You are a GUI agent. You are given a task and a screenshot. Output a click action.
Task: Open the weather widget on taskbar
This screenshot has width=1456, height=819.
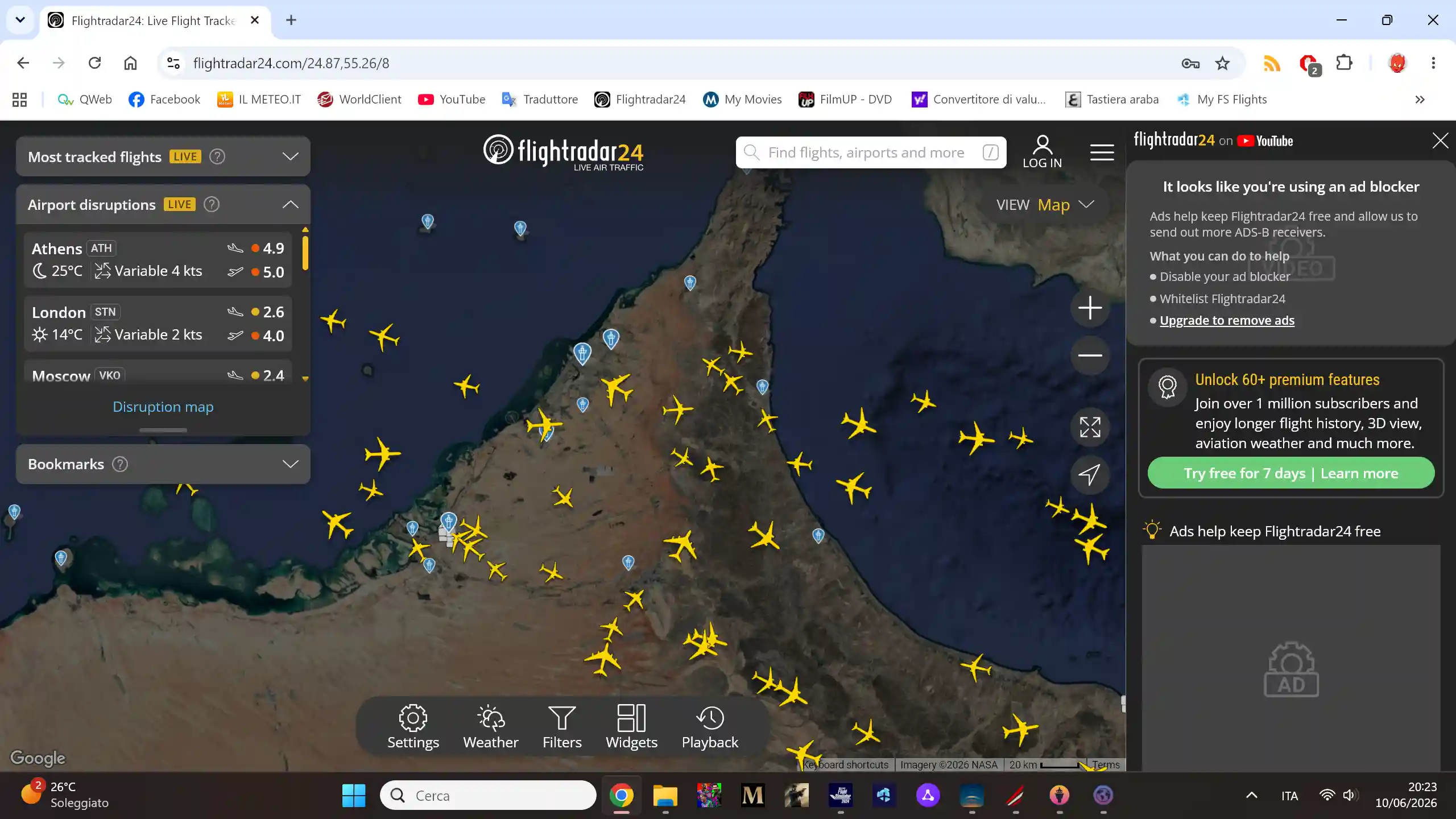coord(65,795)
